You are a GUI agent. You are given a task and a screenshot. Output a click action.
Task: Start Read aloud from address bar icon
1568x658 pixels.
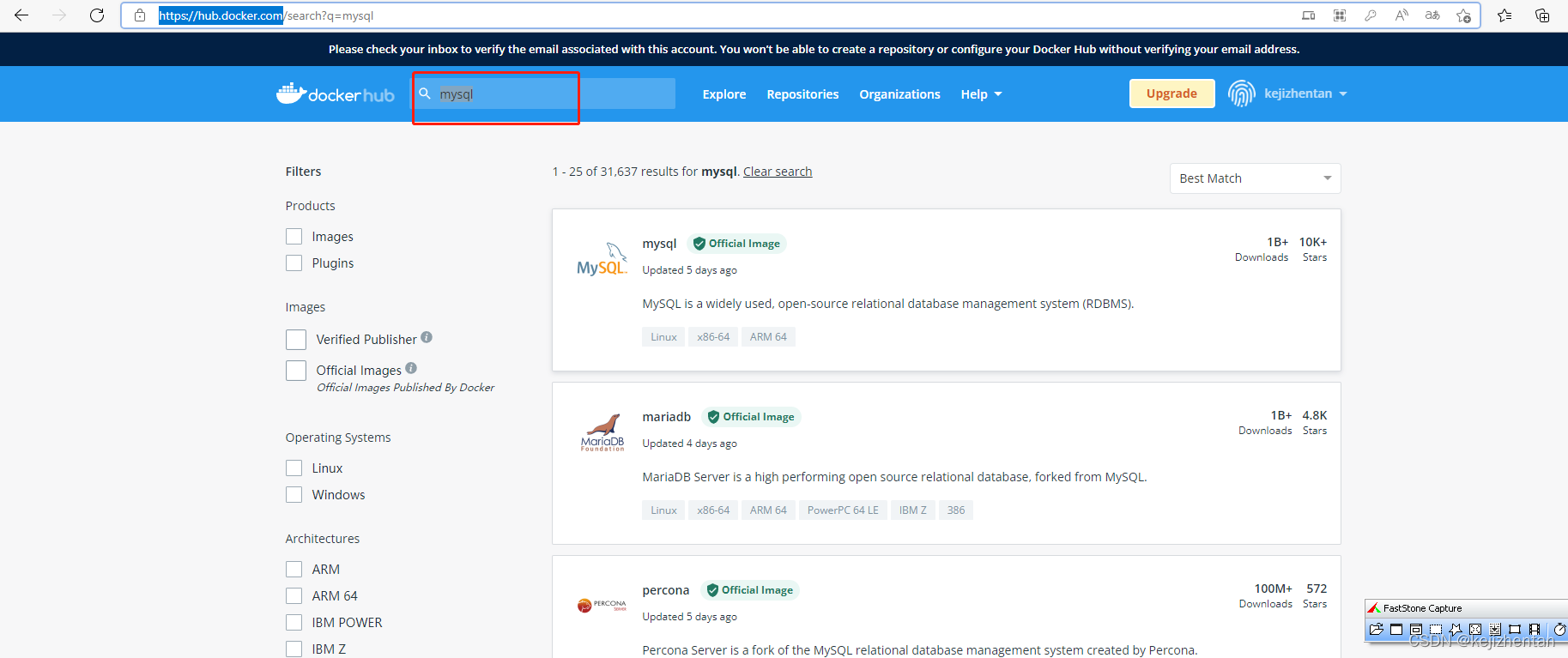click(1402, 15)
